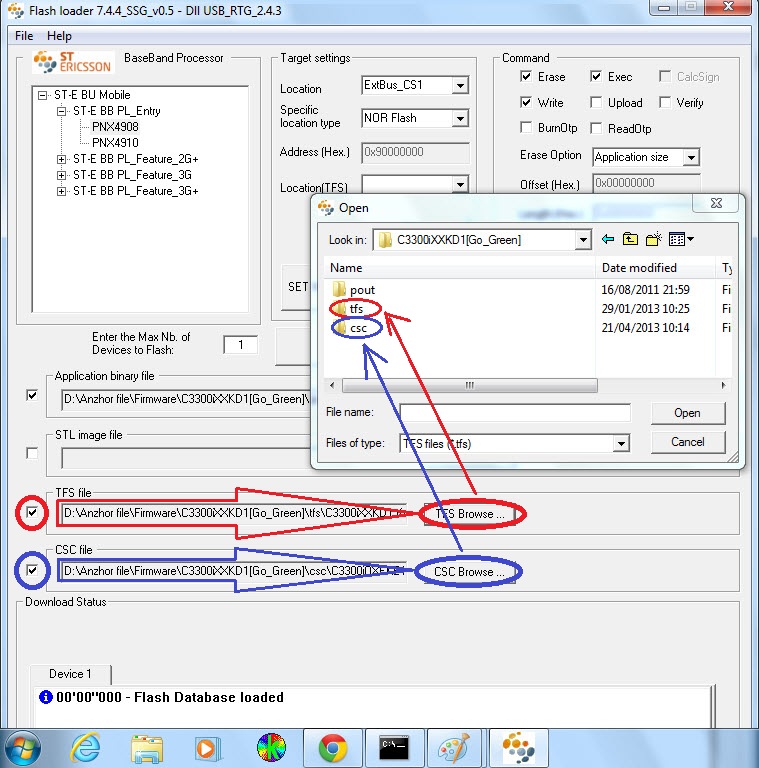Create a new folder in Open dialog
The height and width of the screenshot is (768, 759).
click(x=654, y=239)
